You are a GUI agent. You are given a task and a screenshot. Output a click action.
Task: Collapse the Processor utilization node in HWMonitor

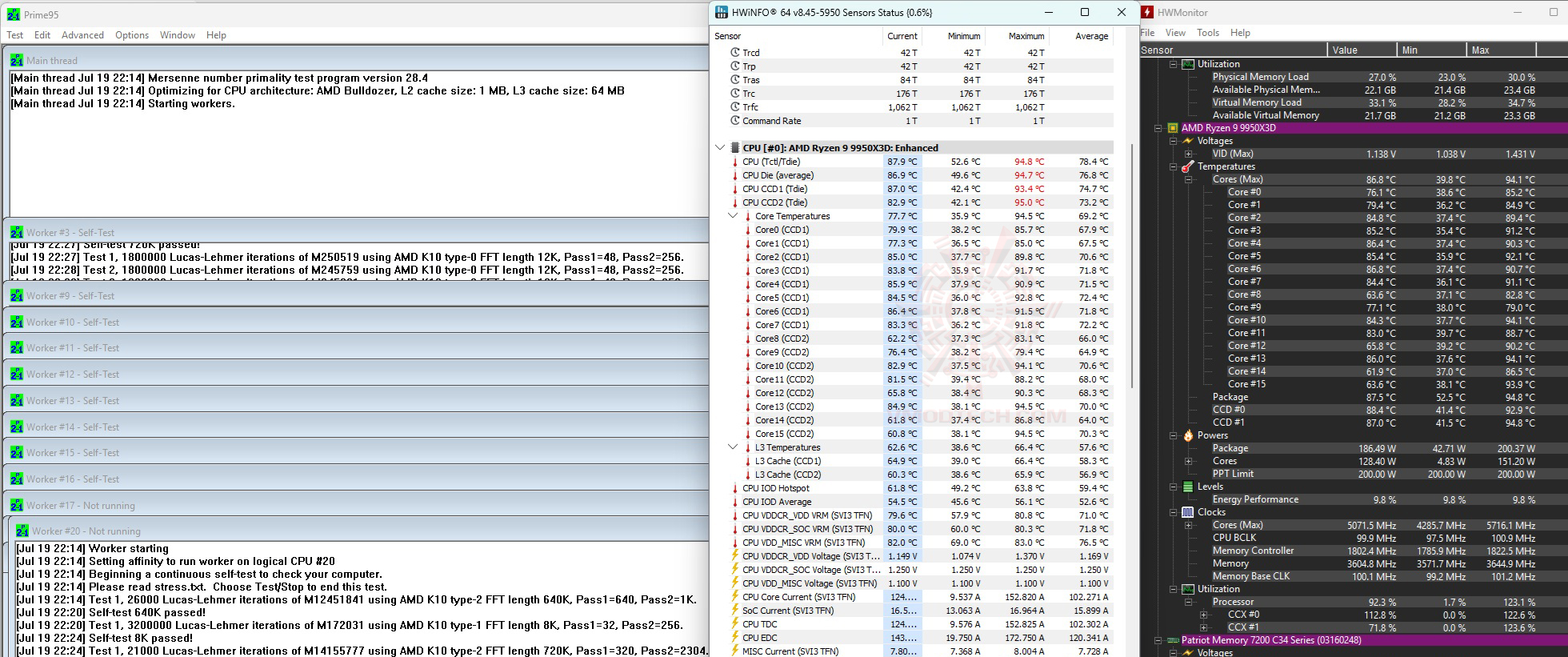pos(1188,602)
